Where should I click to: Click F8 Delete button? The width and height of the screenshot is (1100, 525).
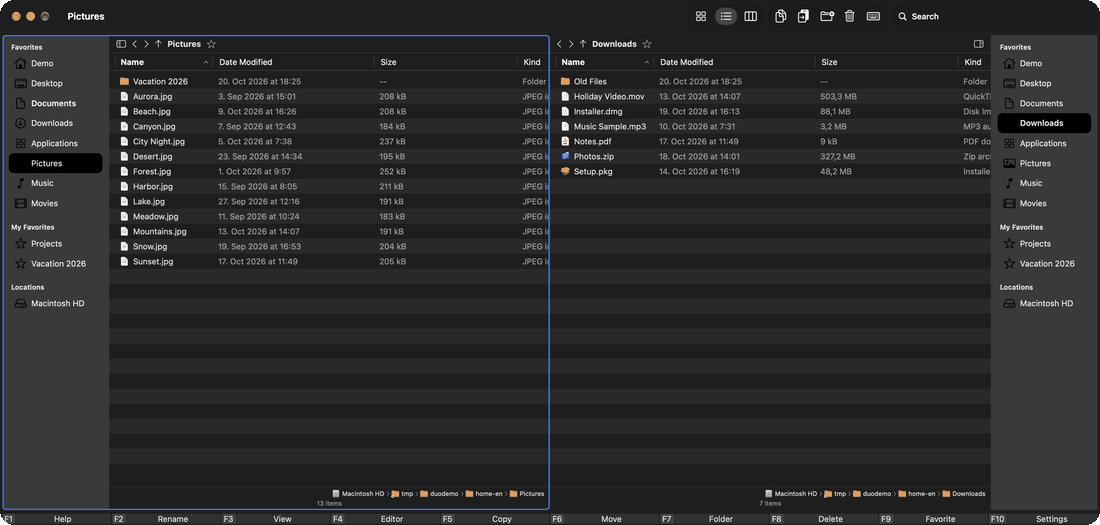(822, 519)
